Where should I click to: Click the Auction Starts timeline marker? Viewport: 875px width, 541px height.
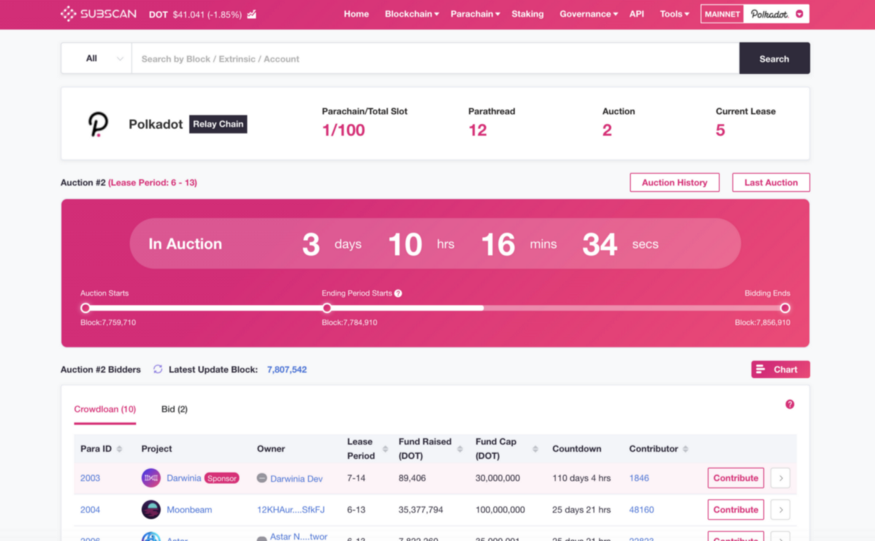point(85,308)
